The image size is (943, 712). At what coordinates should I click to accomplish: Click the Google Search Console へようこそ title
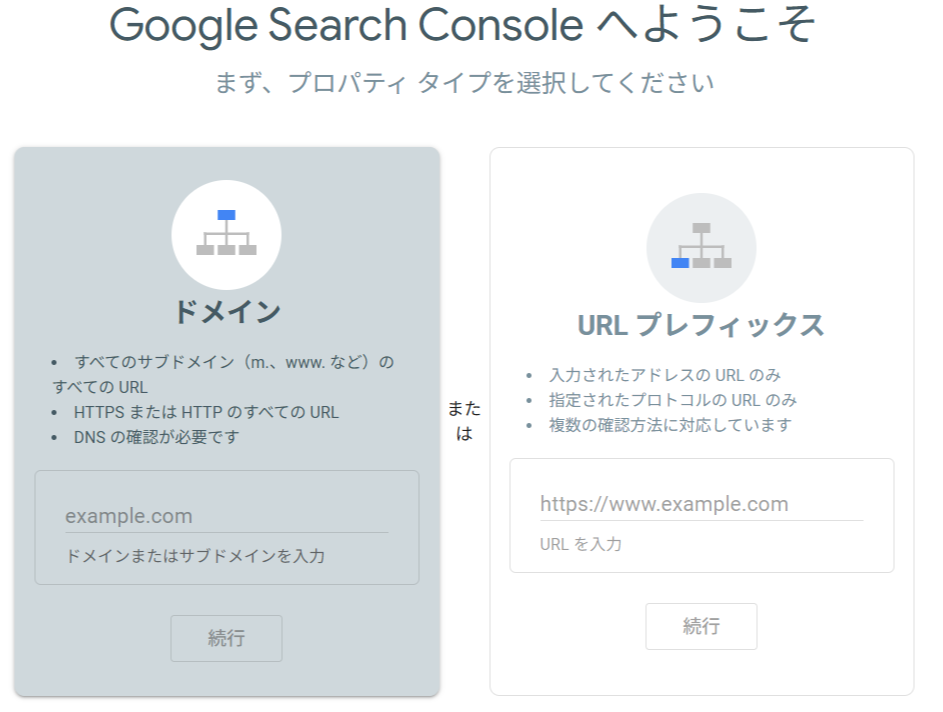(x=462, y=25)
